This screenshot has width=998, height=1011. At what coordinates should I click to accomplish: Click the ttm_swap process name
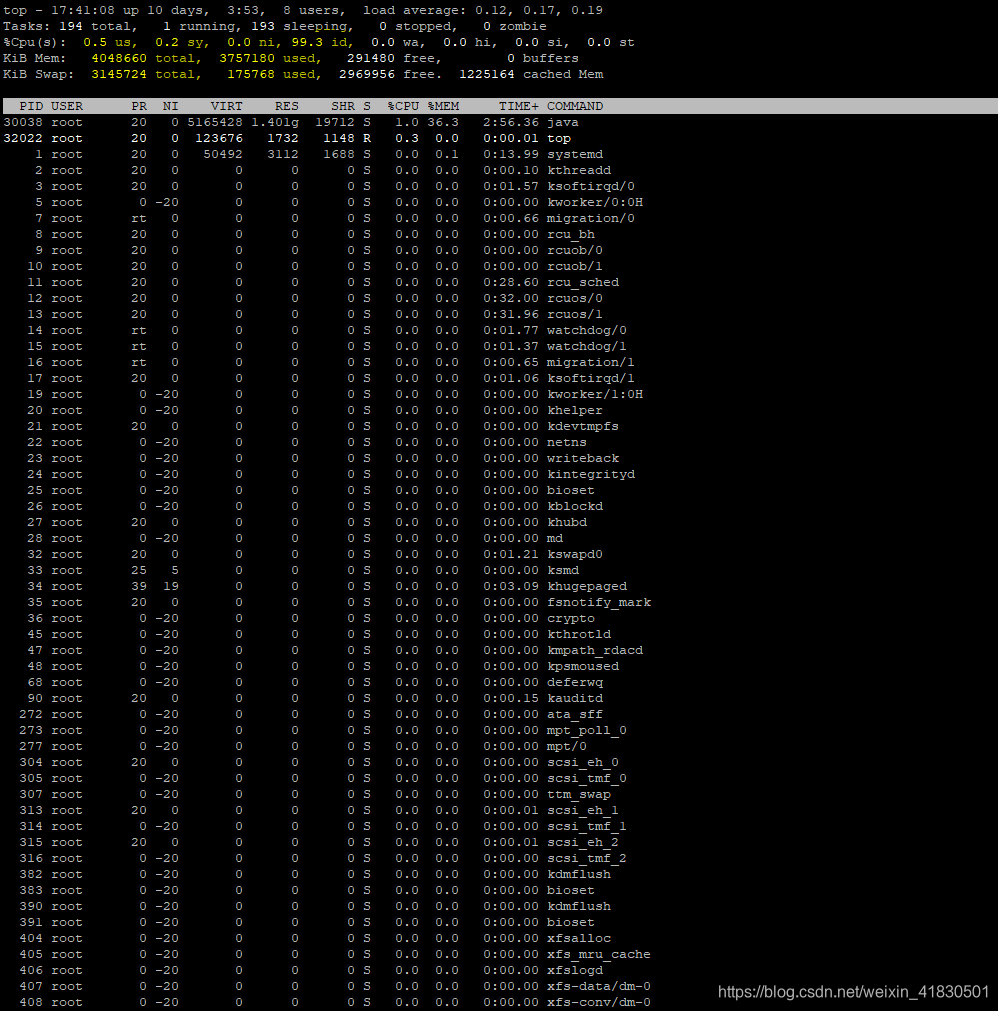[x=579, y=794]
